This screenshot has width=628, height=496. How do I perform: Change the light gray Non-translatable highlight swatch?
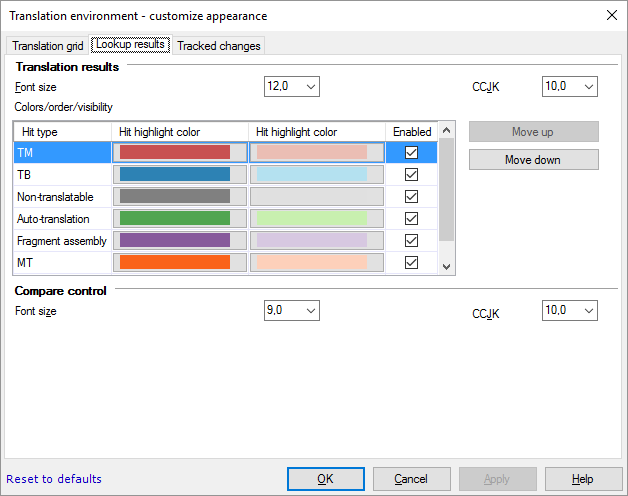pyautogui.click(x=317, y=196)
